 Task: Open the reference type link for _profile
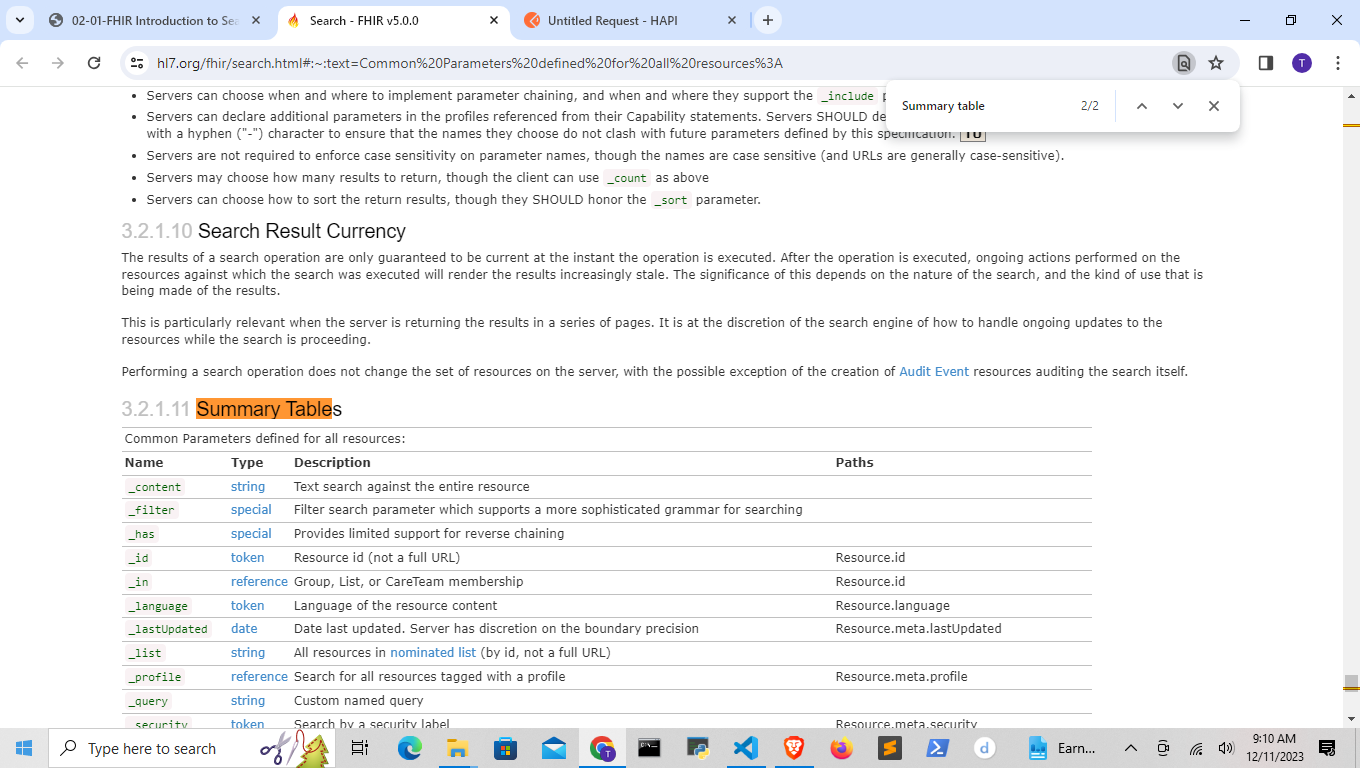[259, 677]
